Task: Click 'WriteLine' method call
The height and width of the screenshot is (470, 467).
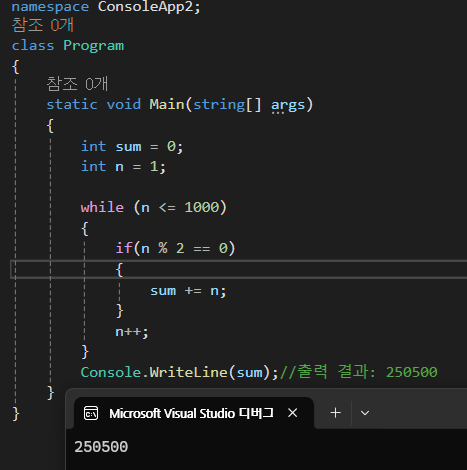Action: pos(188,372)
